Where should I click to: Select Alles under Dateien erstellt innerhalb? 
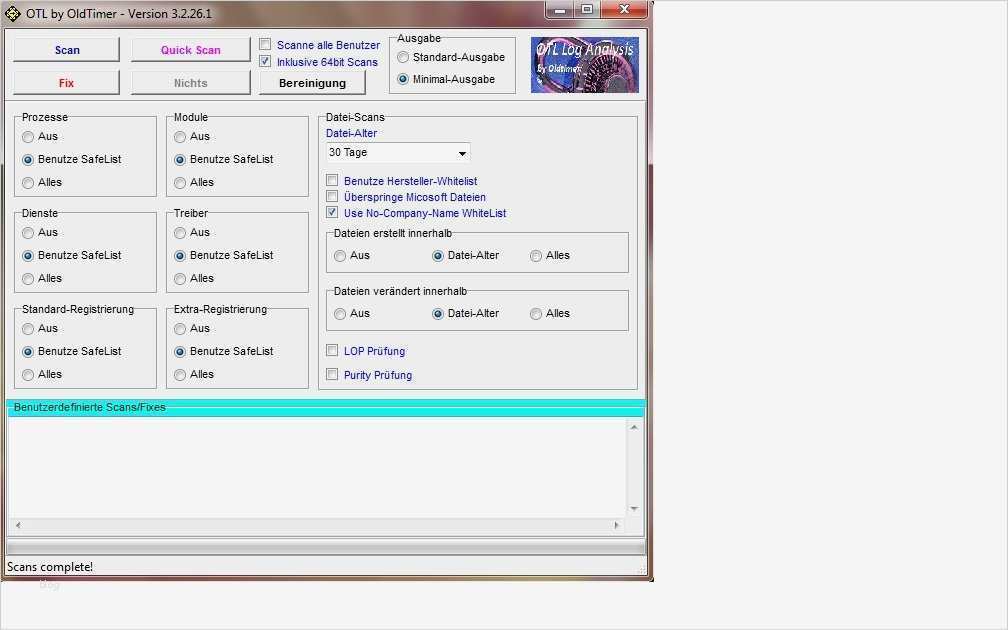pyautogui.click(x=536, y=256)
